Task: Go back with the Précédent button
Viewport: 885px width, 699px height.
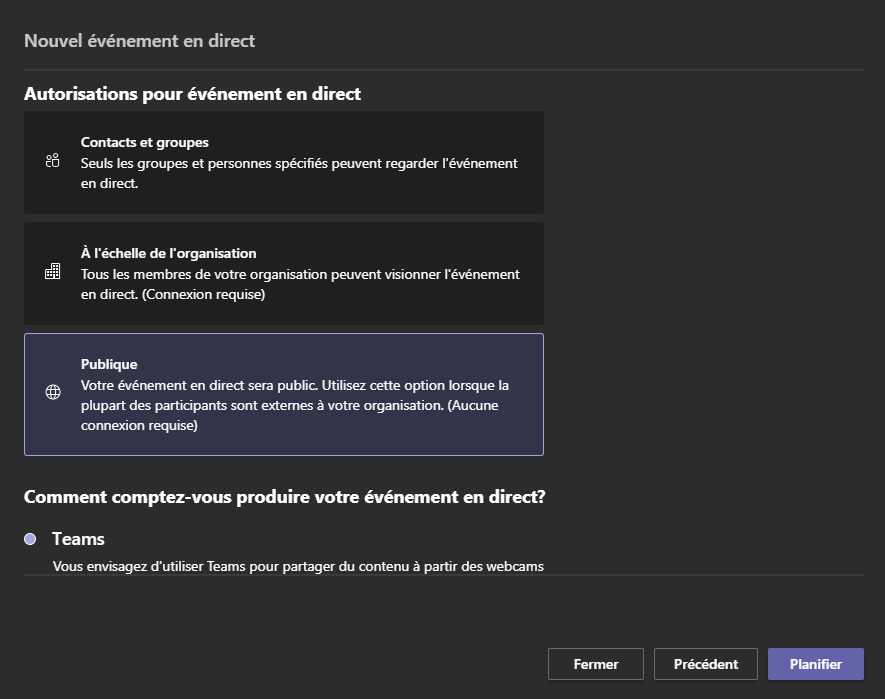Action: pos(706,664)
